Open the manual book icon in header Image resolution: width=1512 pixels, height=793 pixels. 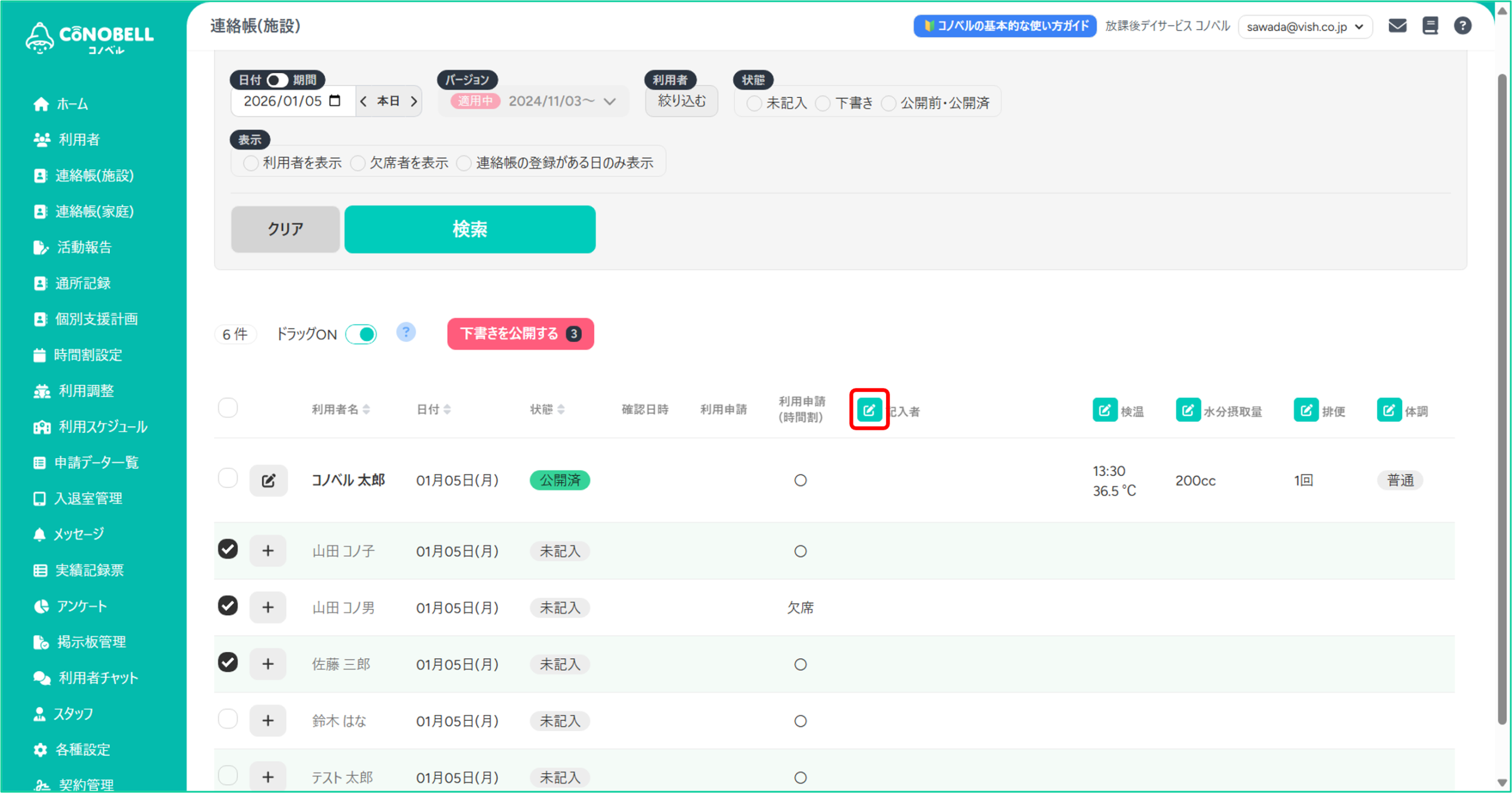point(1430,26)
